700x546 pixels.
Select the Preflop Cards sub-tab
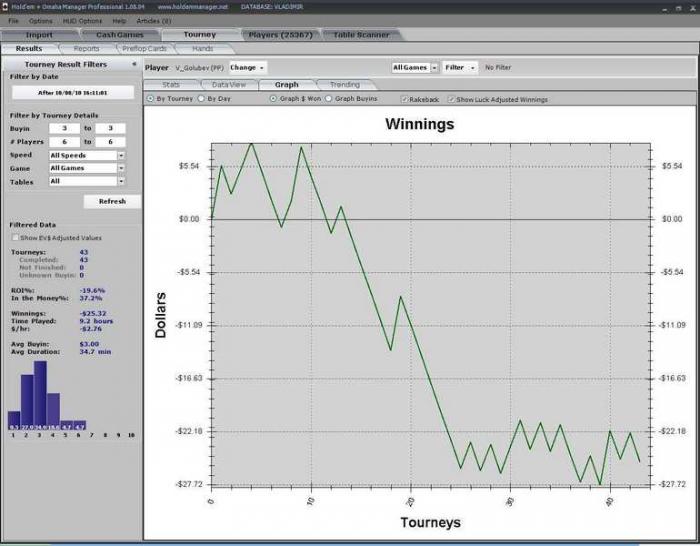(144, 49)
